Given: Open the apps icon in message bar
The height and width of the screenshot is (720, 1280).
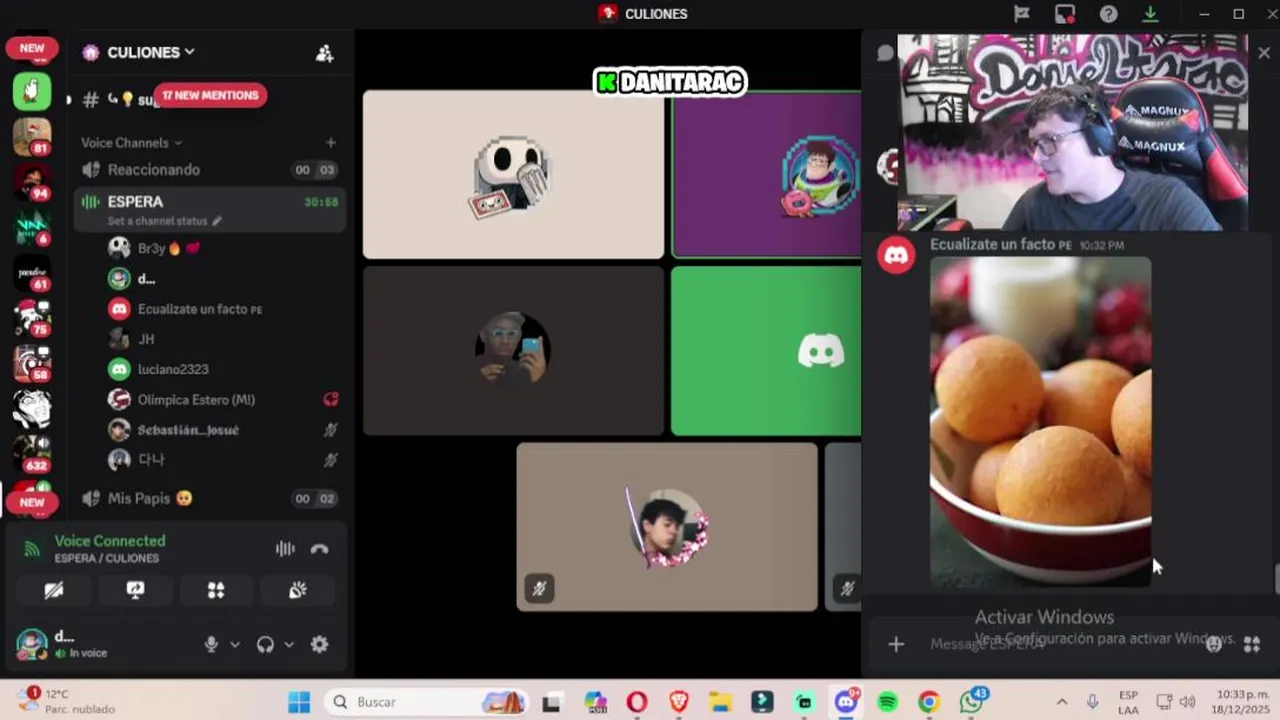Looking at the screenshot, I should pos(1251,644).
